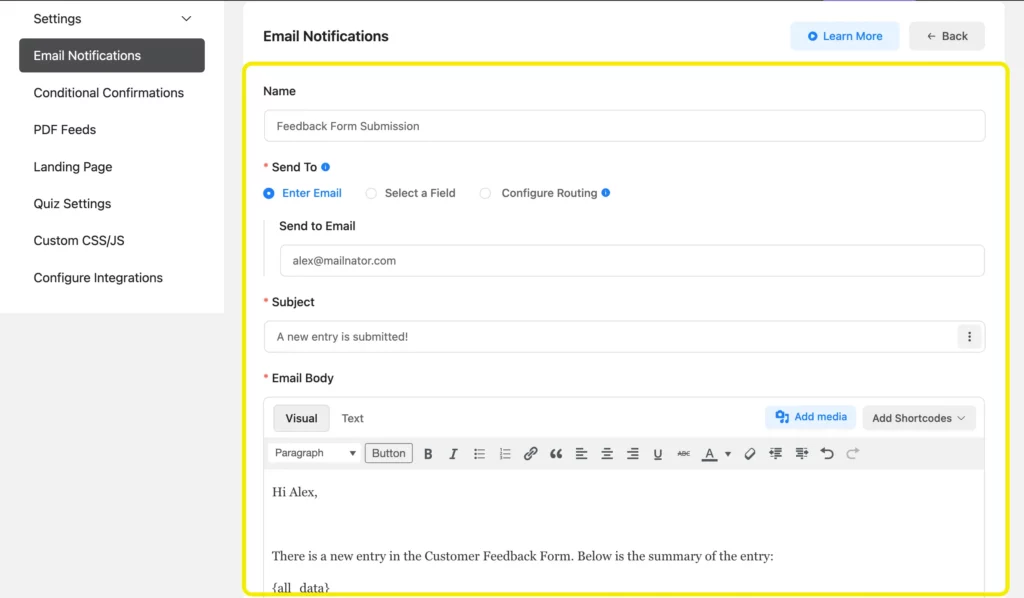
Task: Open Custom CSS/JS settings
Action: pyautogui.click(x=78, y=240)
